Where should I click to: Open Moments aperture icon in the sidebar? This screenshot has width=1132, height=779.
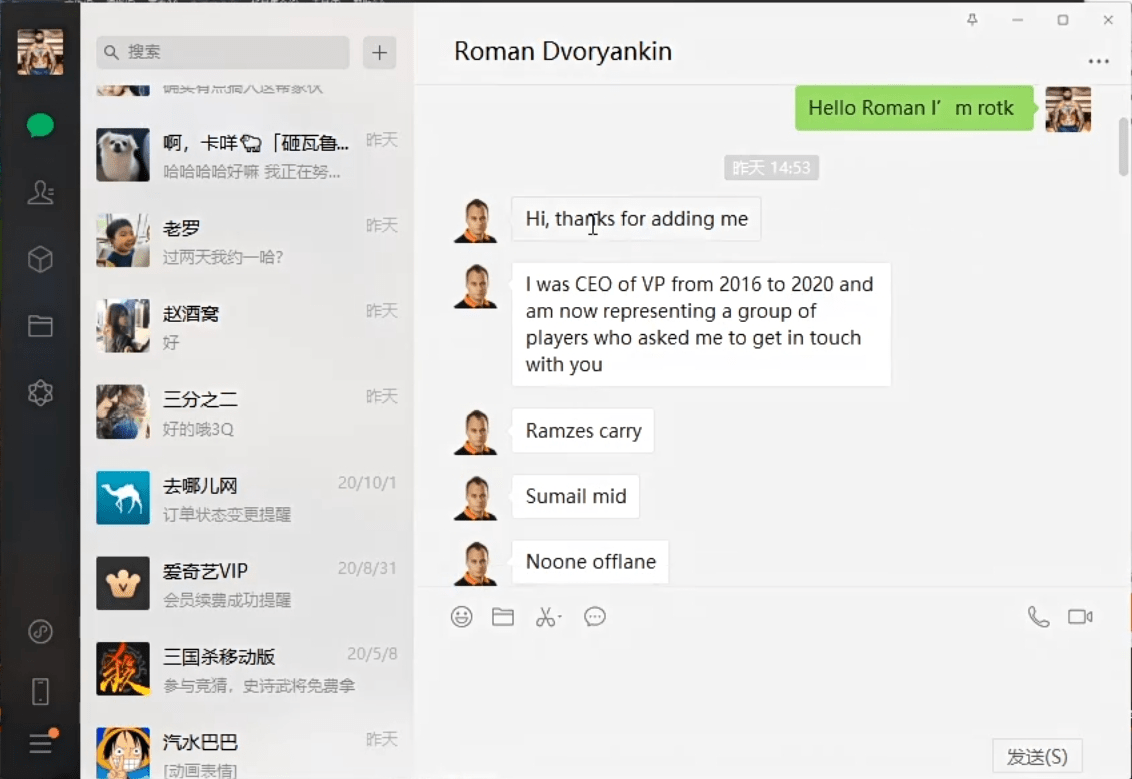40,393
